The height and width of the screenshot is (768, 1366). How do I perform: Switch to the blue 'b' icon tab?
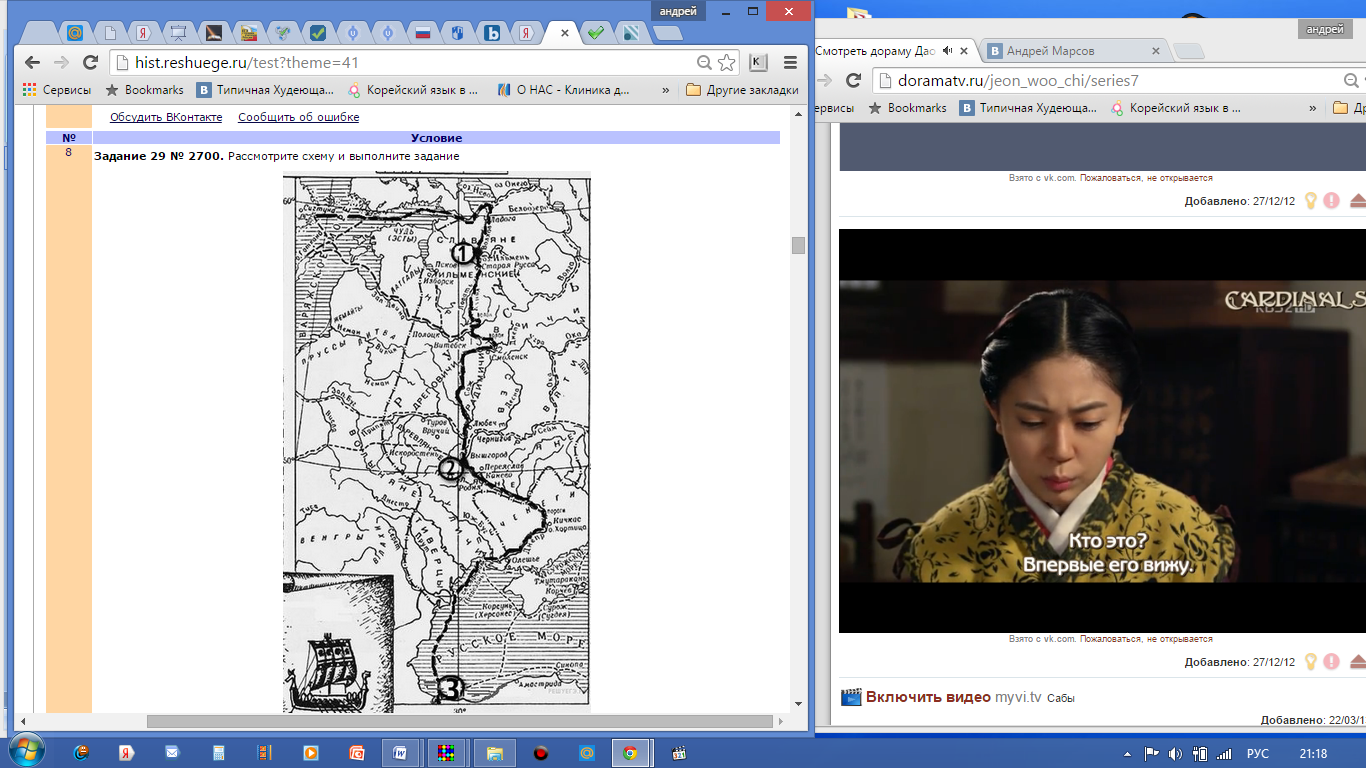point(492,33)
